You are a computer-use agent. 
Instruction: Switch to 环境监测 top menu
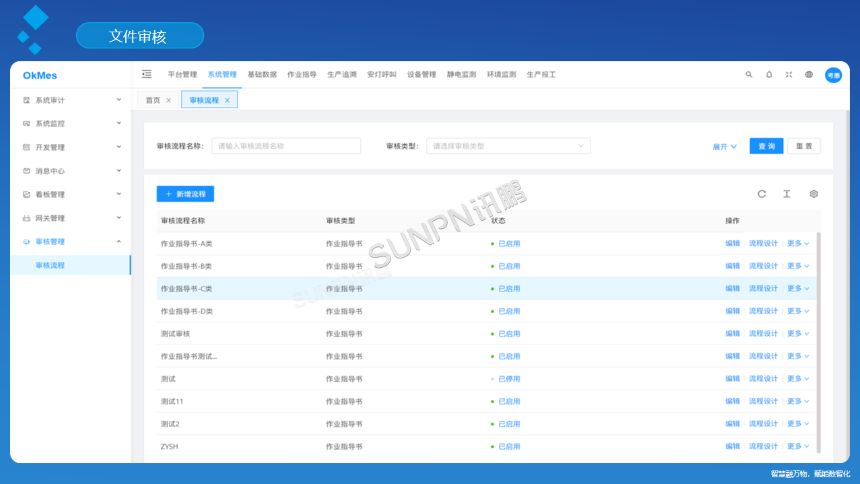[501, 75]
